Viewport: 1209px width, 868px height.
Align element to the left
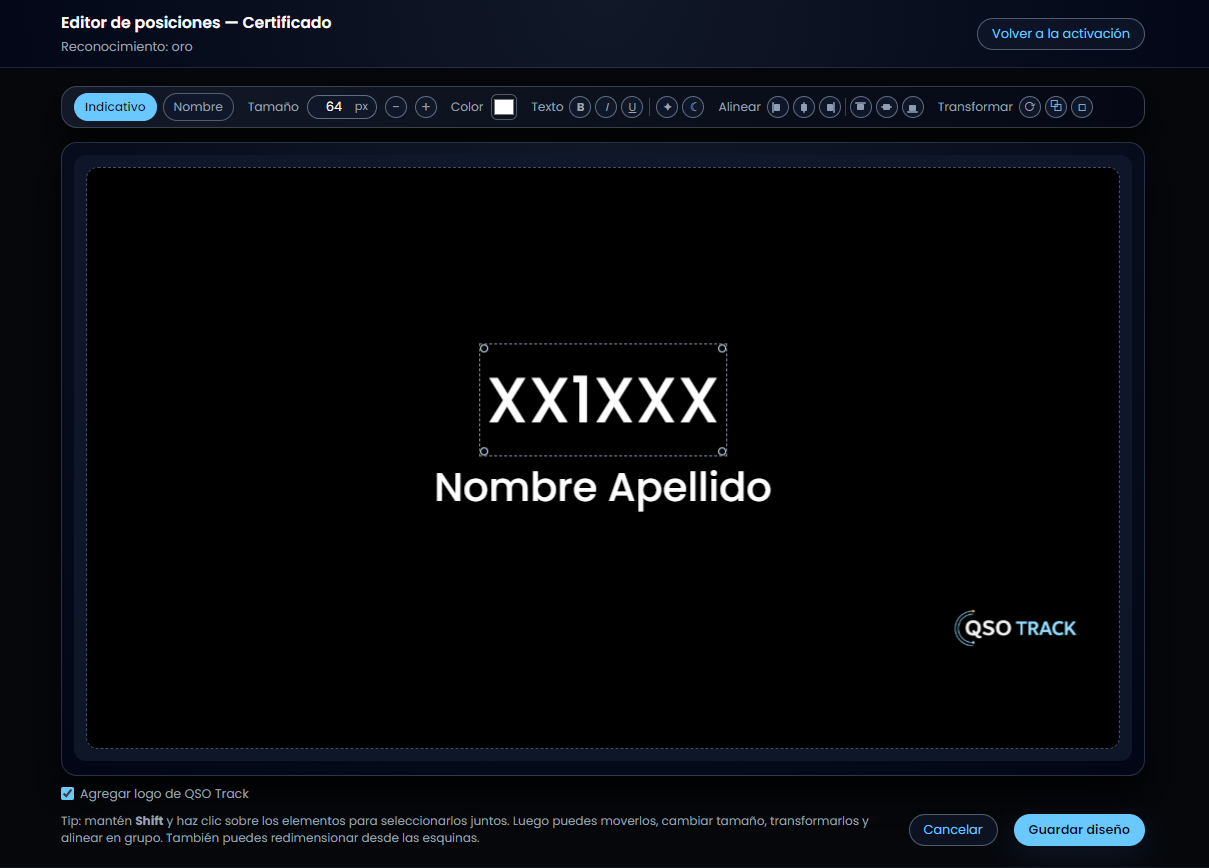click(x=778, y=107)
